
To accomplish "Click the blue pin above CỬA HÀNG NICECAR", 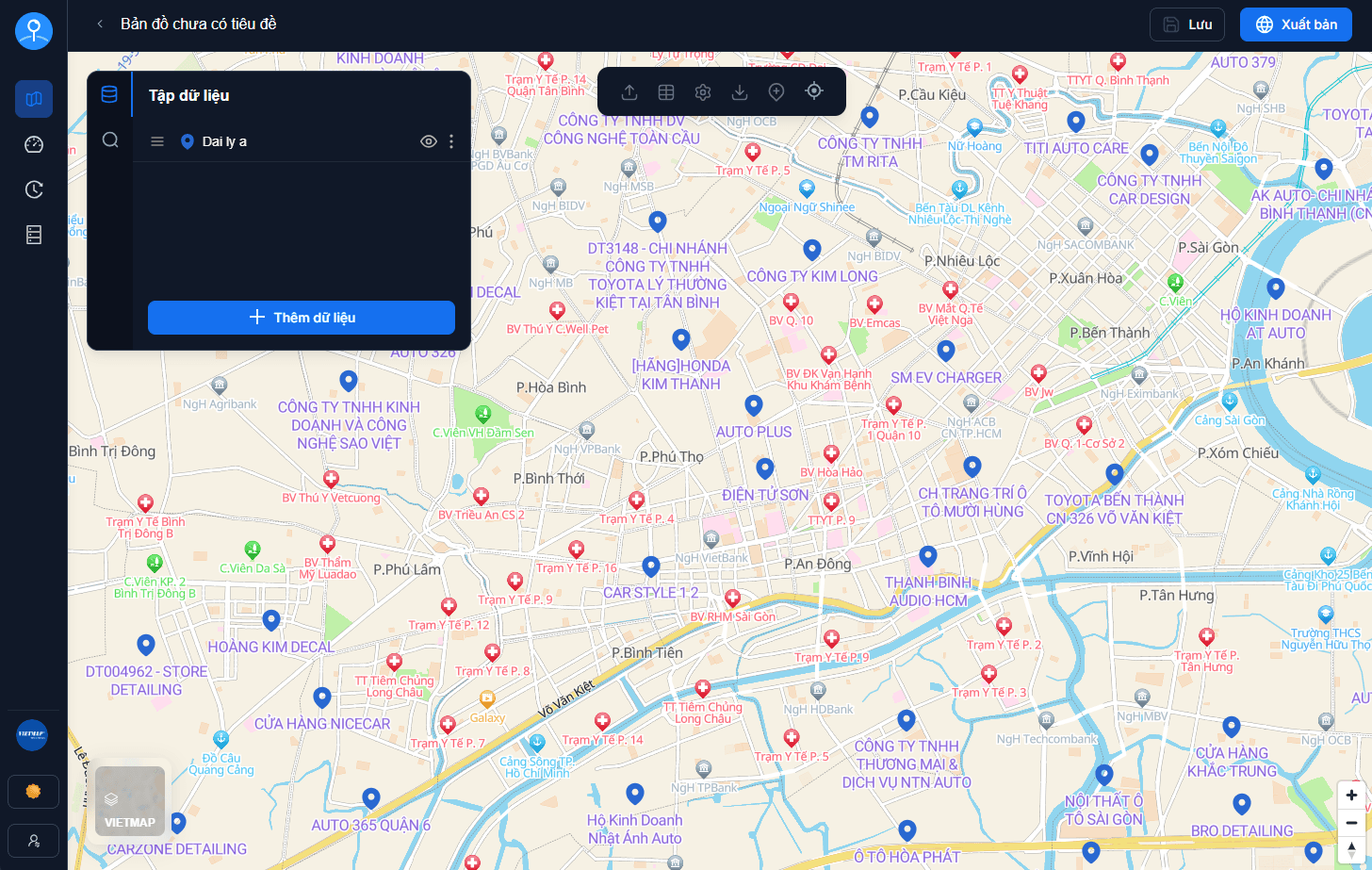I will (x=322, y=698).
